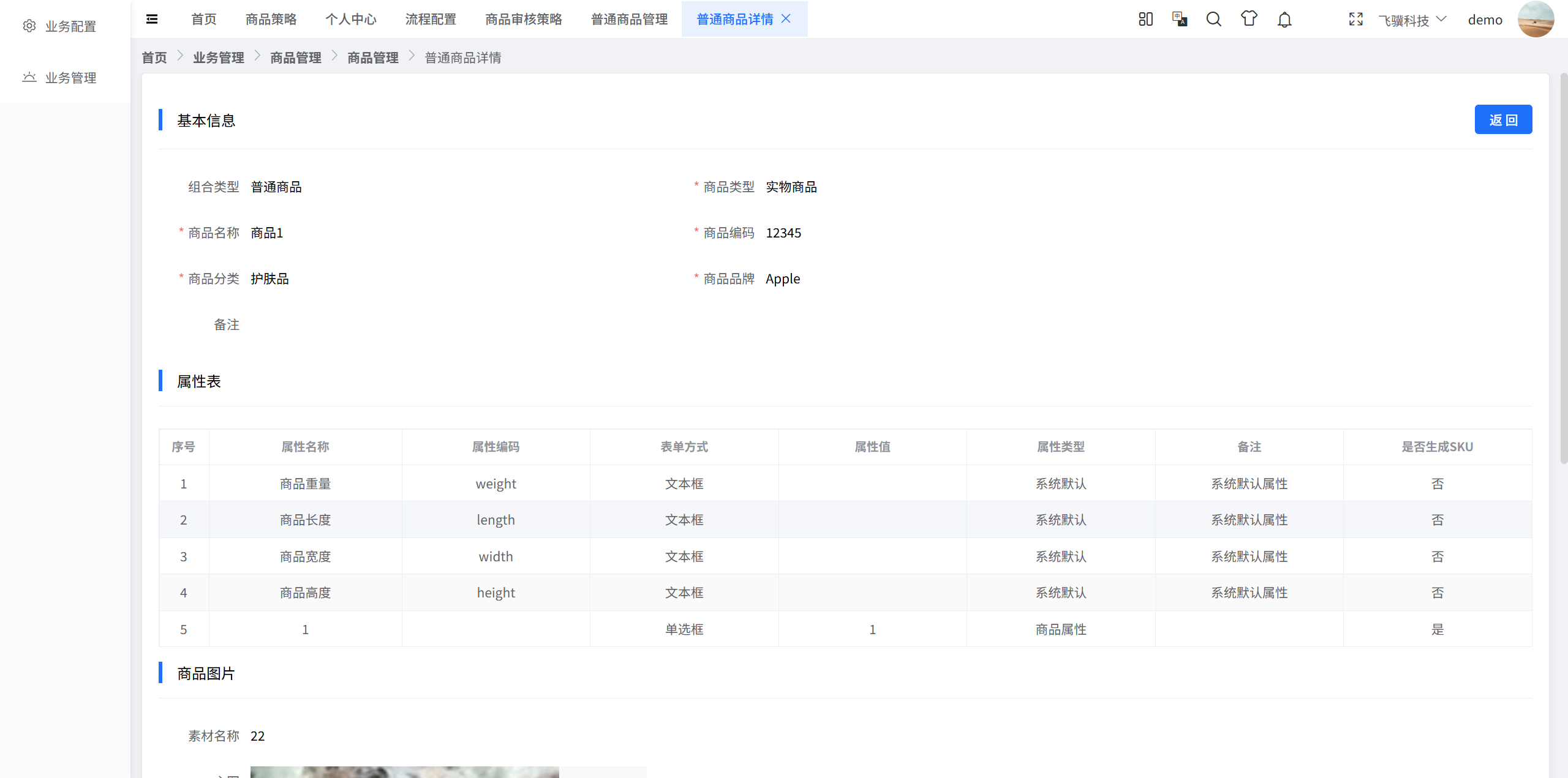This screenshot has height=778, width=1568.
Task: Switch to the 商品策略 tab
Action: [x=271, y=19]
